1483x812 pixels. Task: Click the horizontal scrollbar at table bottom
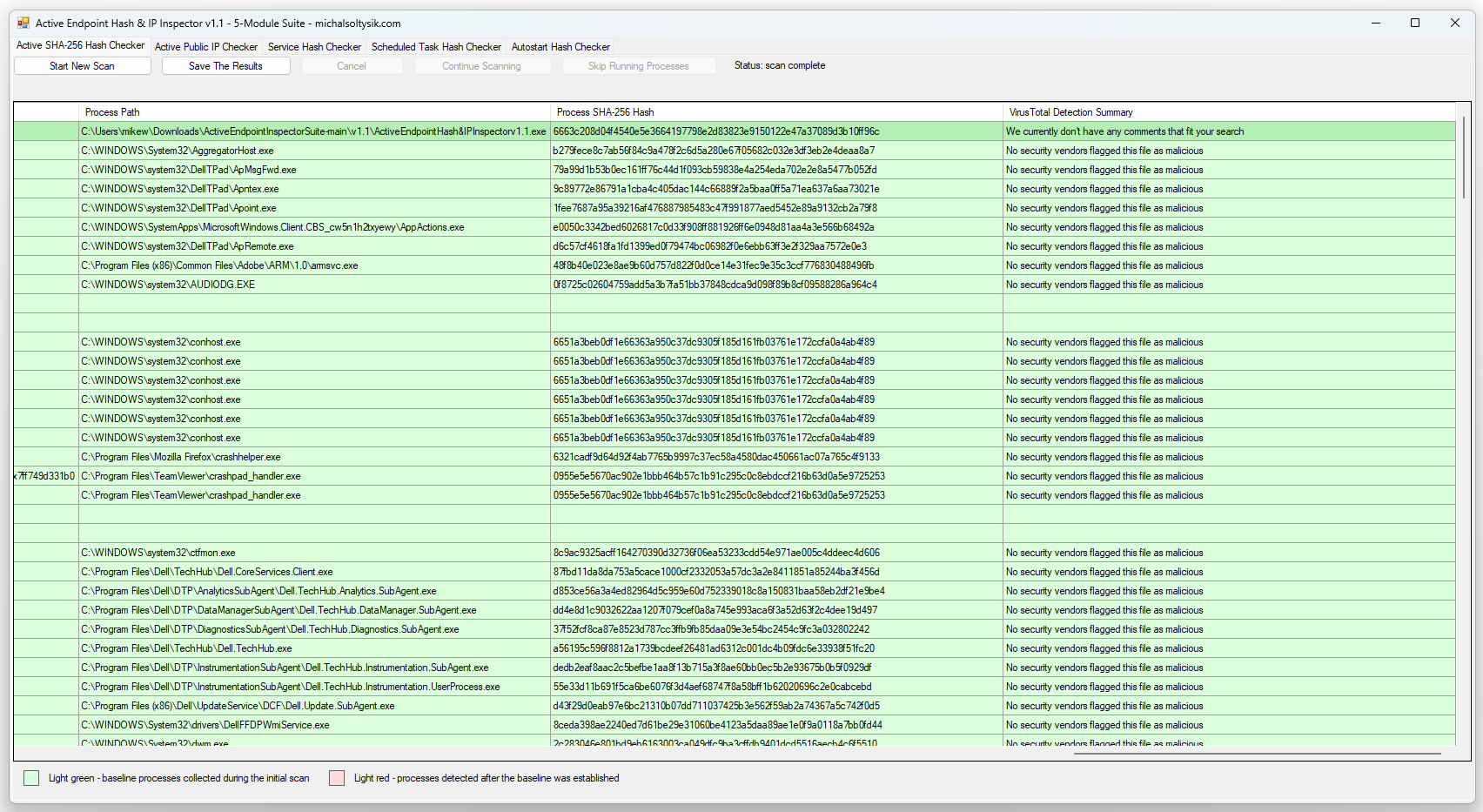click(x=1257, y=754)
